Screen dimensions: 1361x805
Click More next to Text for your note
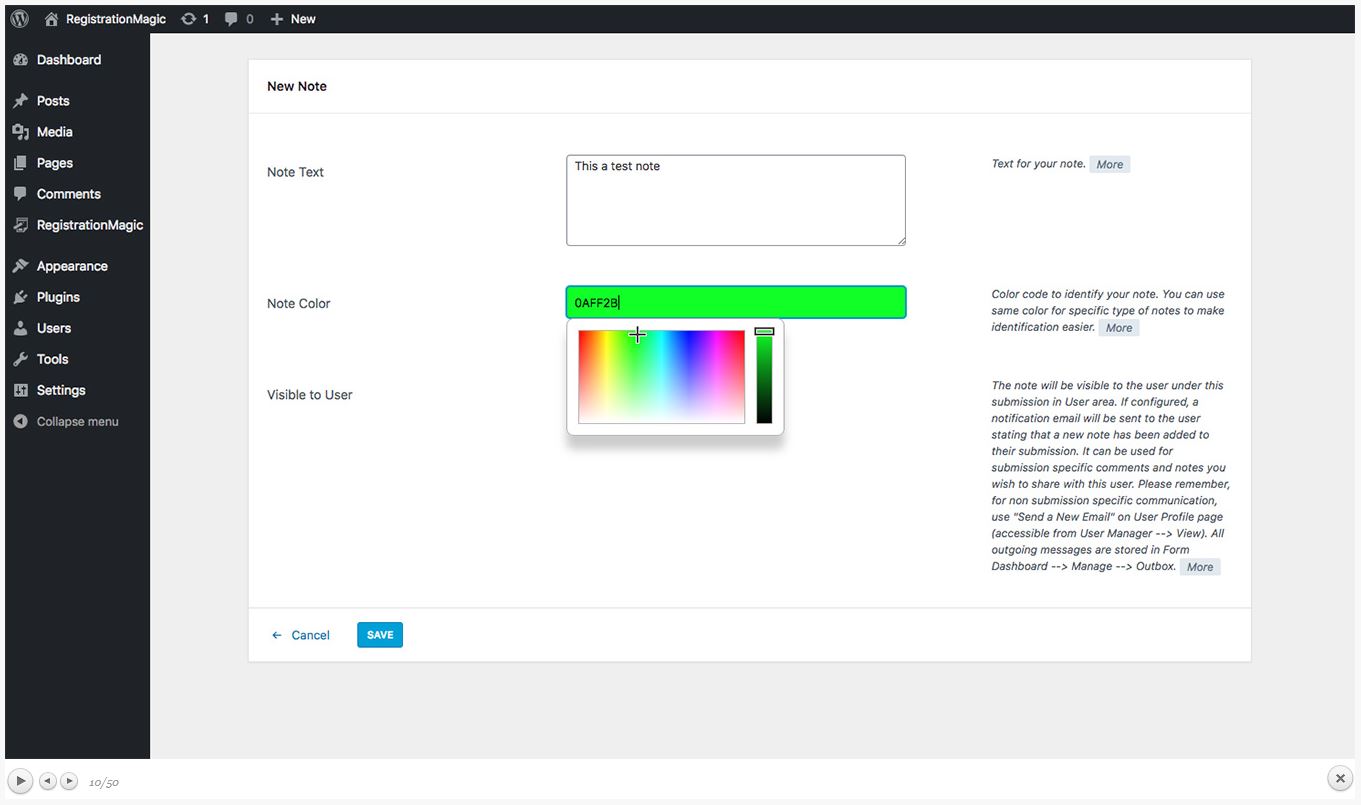click(x=1110, y=164)
